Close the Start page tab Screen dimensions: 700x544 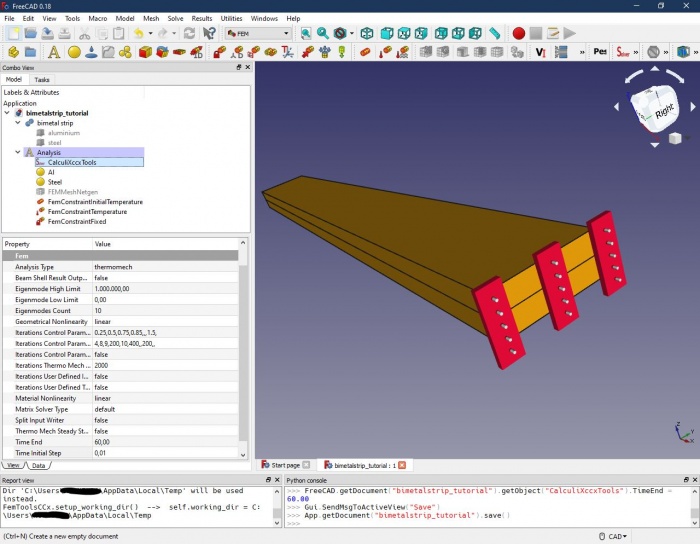coord(306,465)
